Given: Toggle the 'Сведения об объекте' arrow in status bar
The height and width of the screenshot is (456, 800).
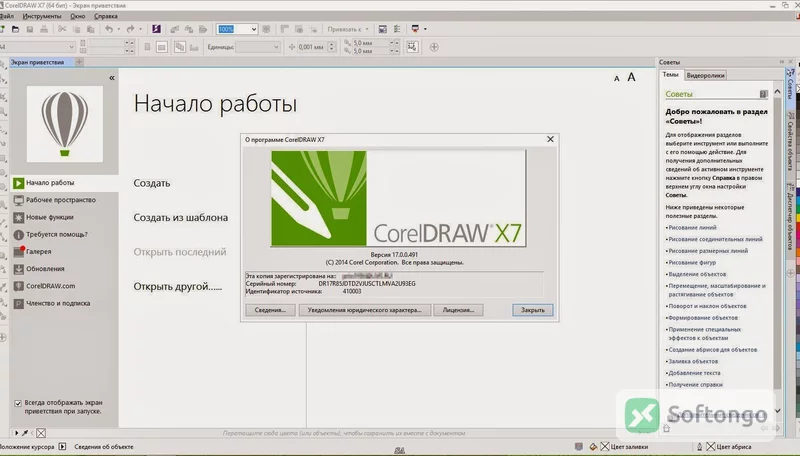Looking at the screenshot, I should pos(62,447).
